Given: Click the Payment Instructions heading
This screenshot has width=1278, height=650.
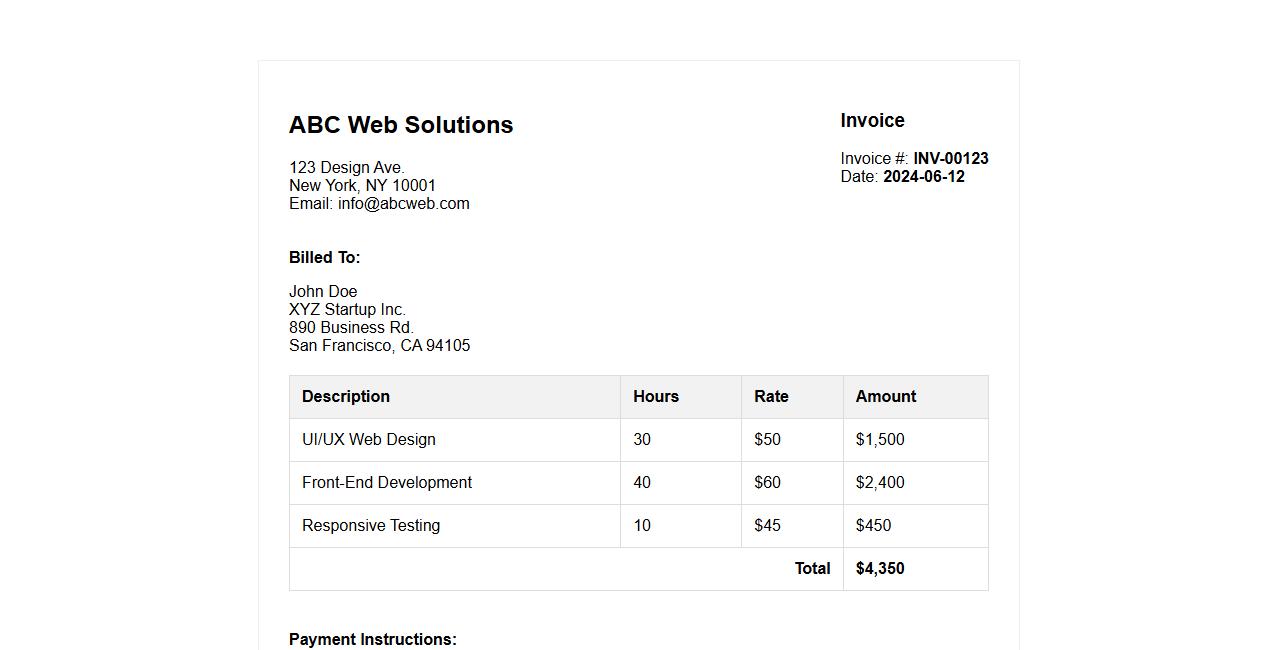Looking at the screenshot, I should [x=372, y=640].
